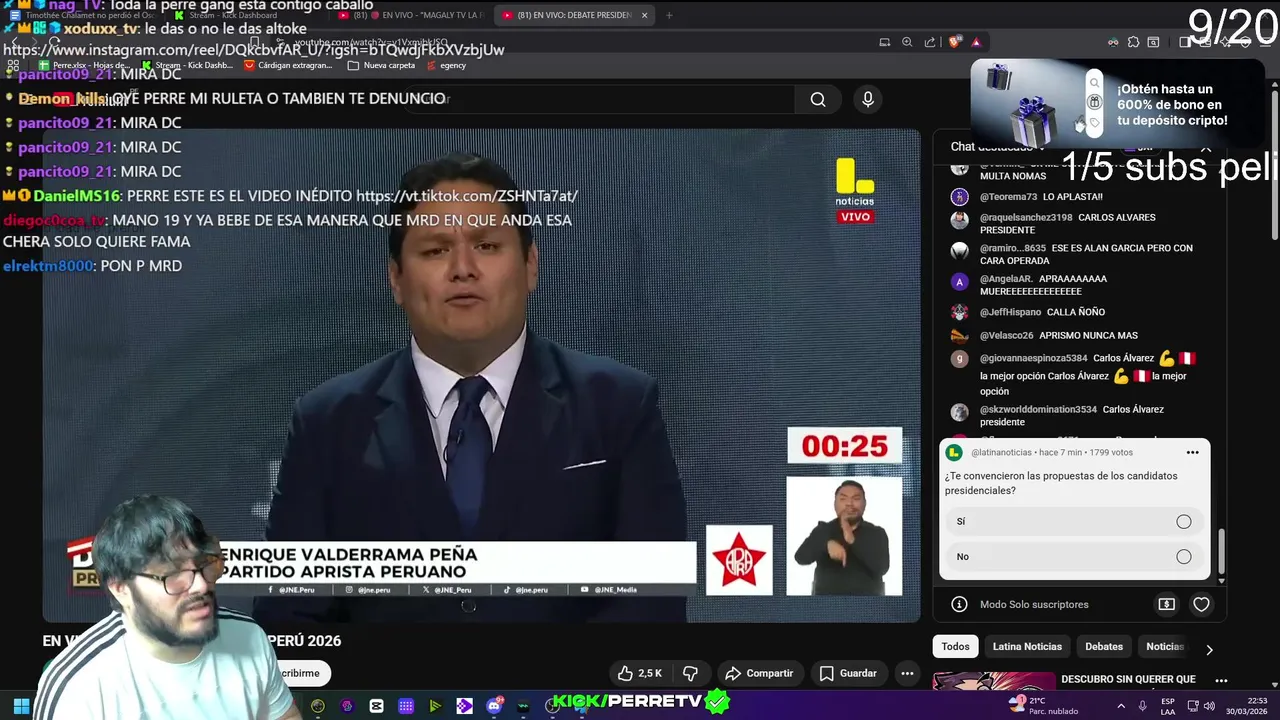
Task: Open the Cárdigan extragran... bookmark
Action: coord(288,65)
